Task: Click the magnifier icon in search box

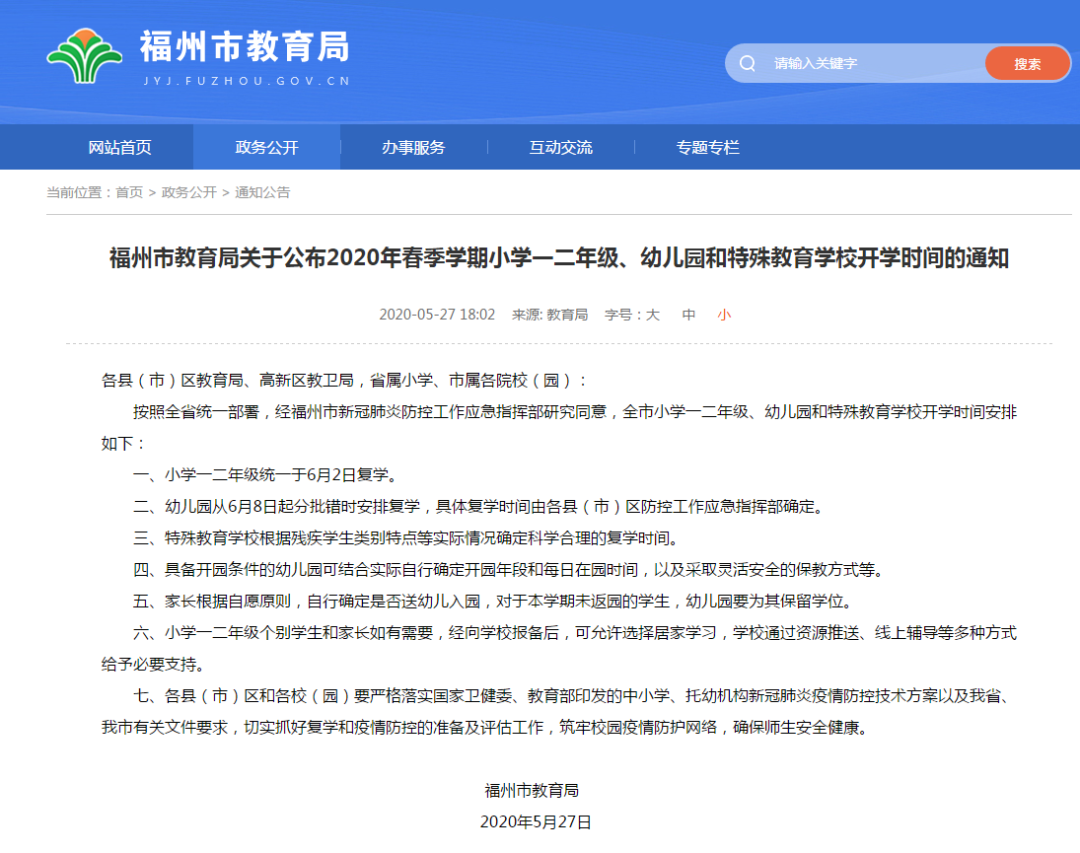Action: point(747,63)
